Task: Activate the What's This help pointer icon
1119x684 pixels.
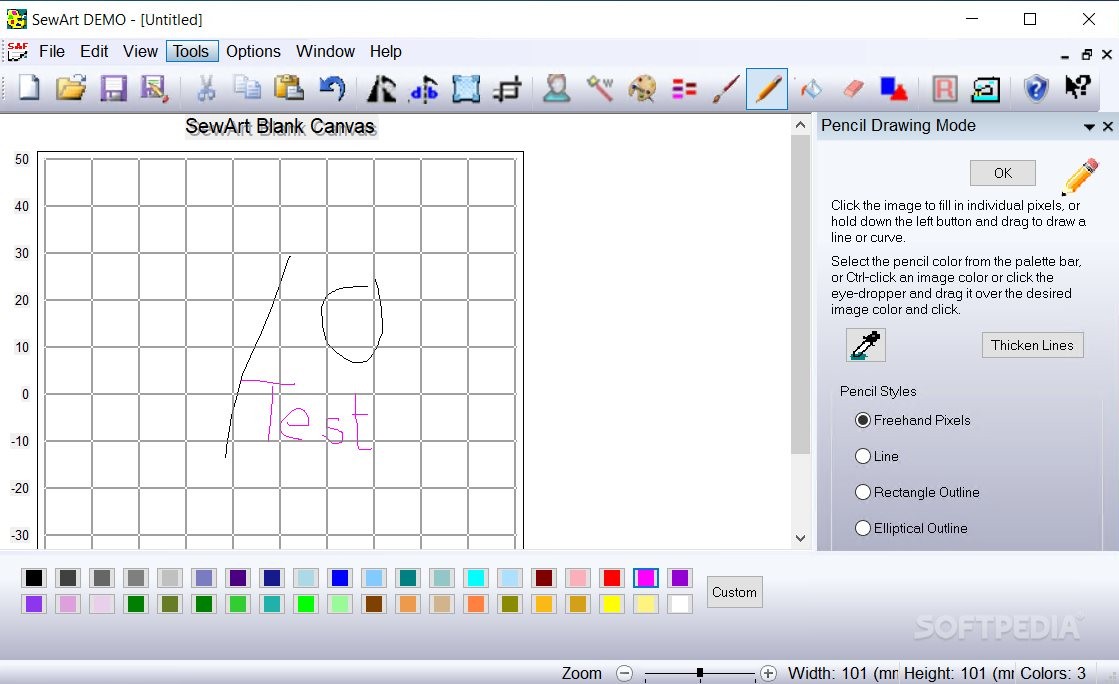Action: click(1078, 87)
